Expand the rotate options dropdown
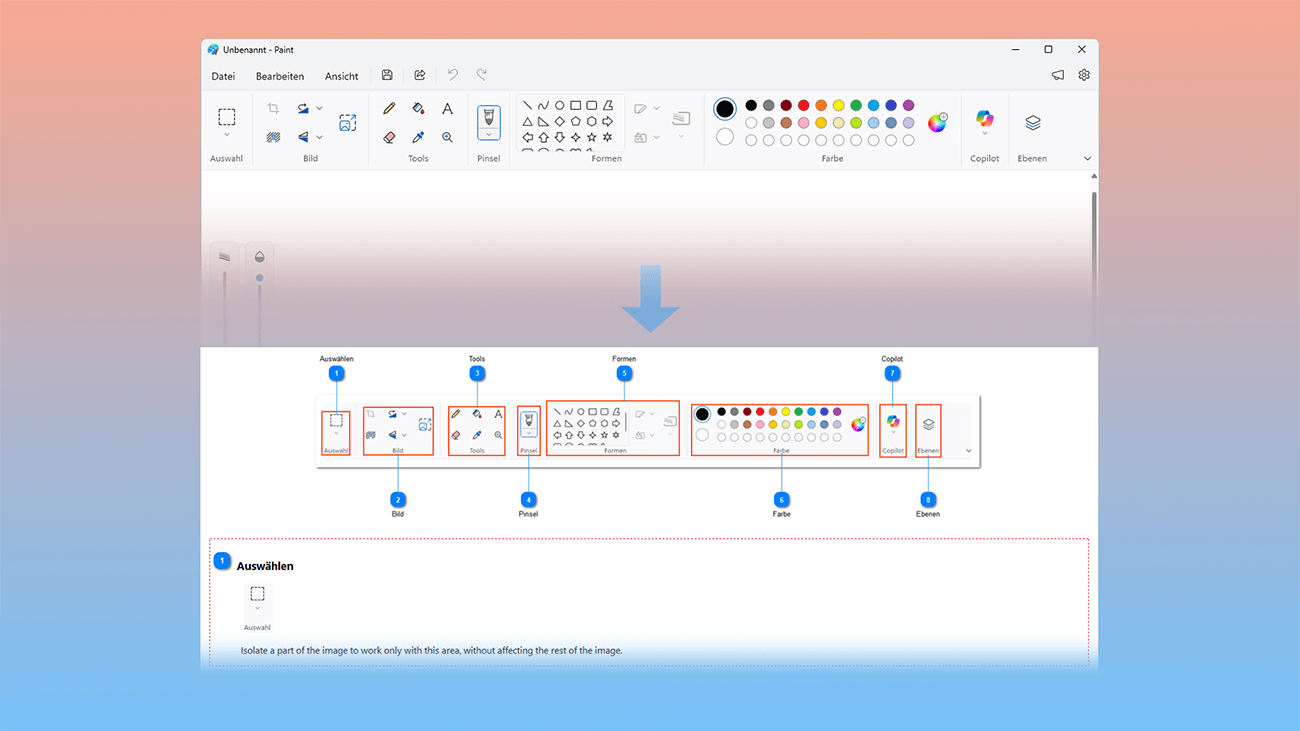 coord(319,108)
